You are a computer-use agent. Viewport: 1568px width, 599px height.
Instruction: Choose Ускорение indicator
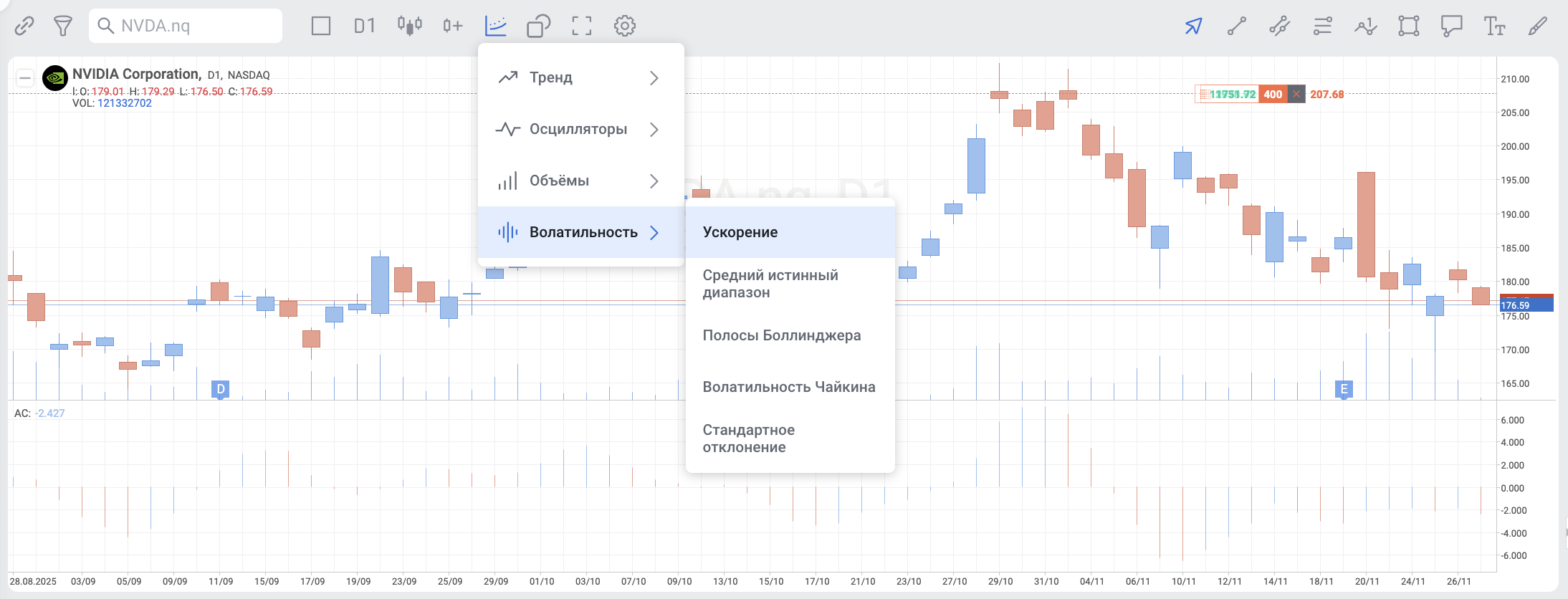pos(790,232)
